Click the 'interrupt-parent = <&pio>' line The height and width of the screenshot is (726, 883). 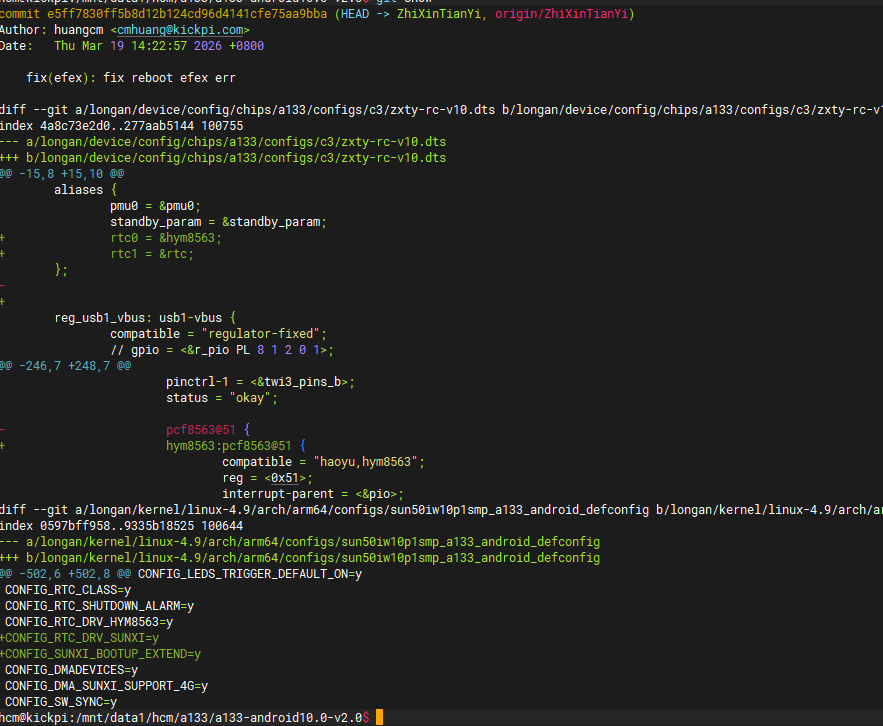pos(313,493)
